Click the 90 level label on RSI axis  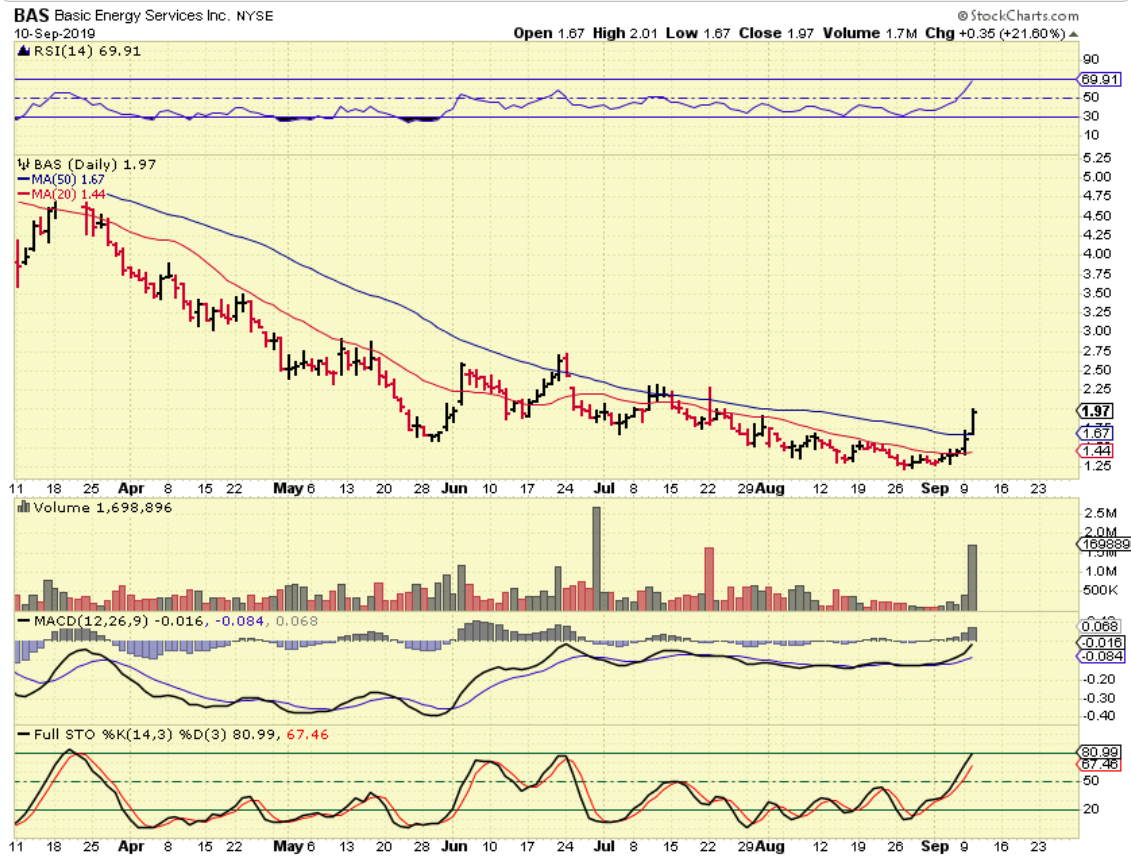pos(1091,60)
